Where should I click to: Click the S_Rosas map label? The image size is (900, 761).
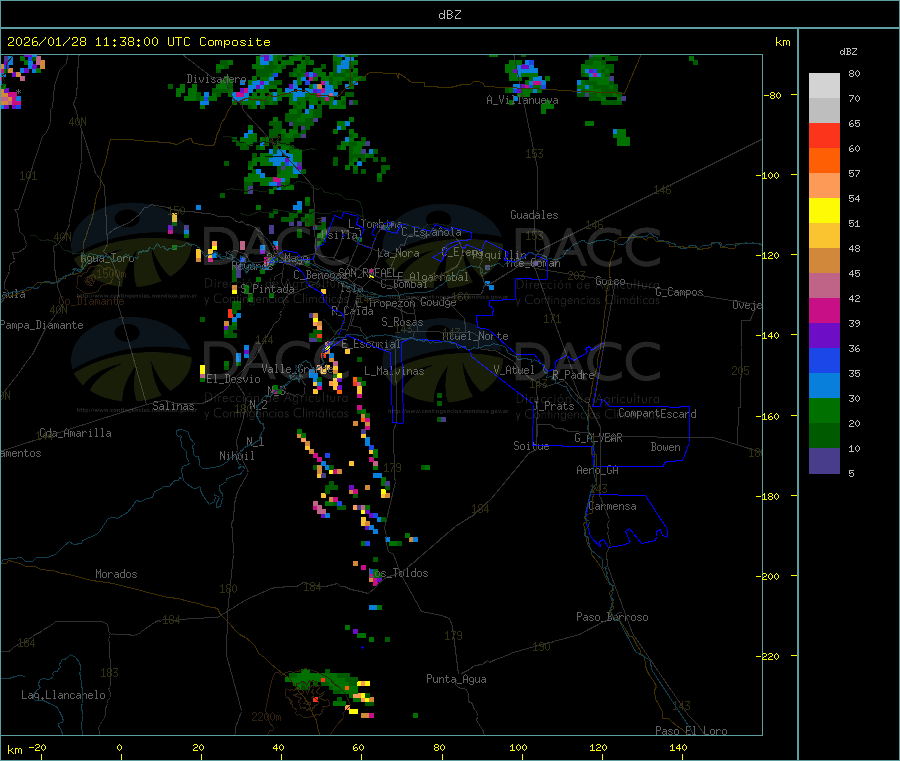pos(402,322)
